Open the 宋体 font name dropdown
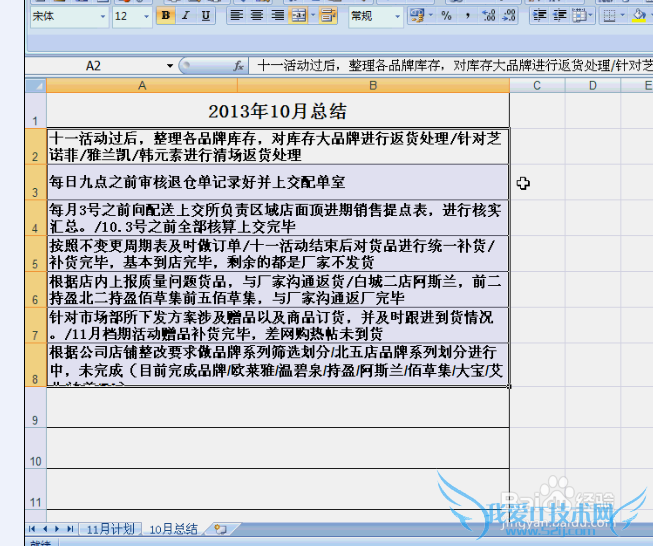 [102, 17]
